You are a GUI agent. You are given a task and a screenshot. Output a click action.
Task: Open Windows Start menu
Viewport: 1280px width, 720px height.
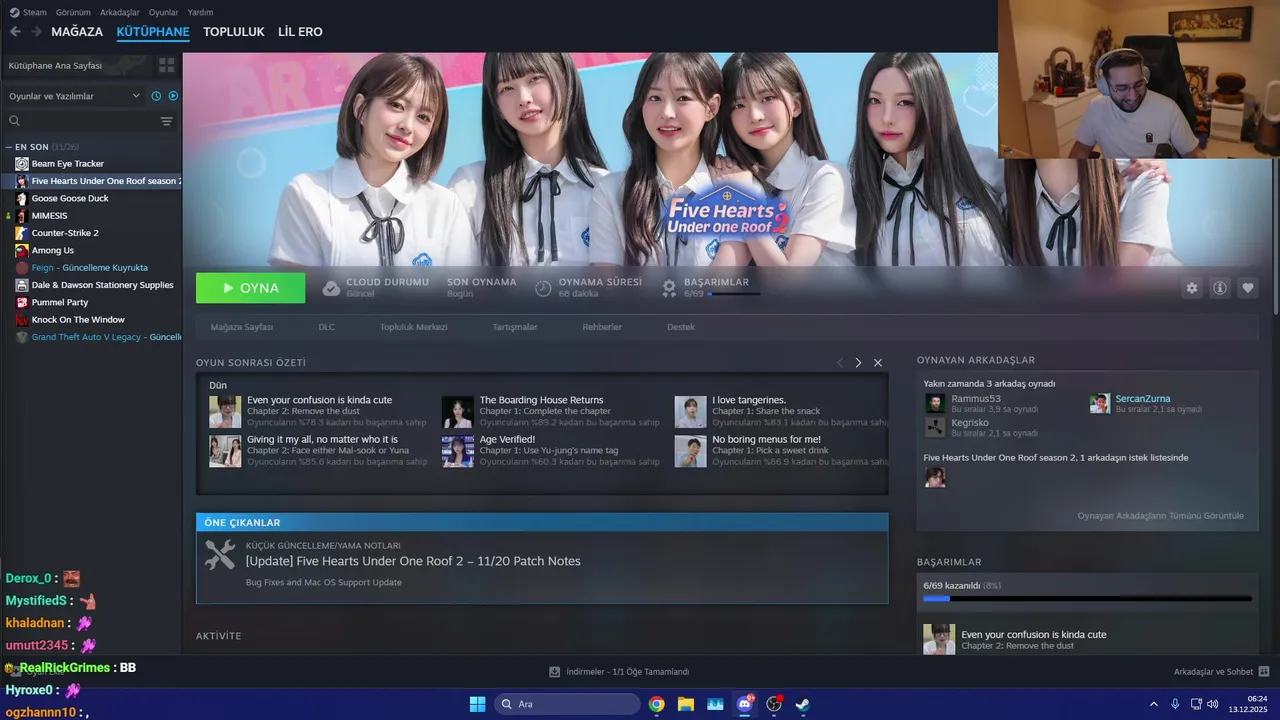[x=477, y=704]
